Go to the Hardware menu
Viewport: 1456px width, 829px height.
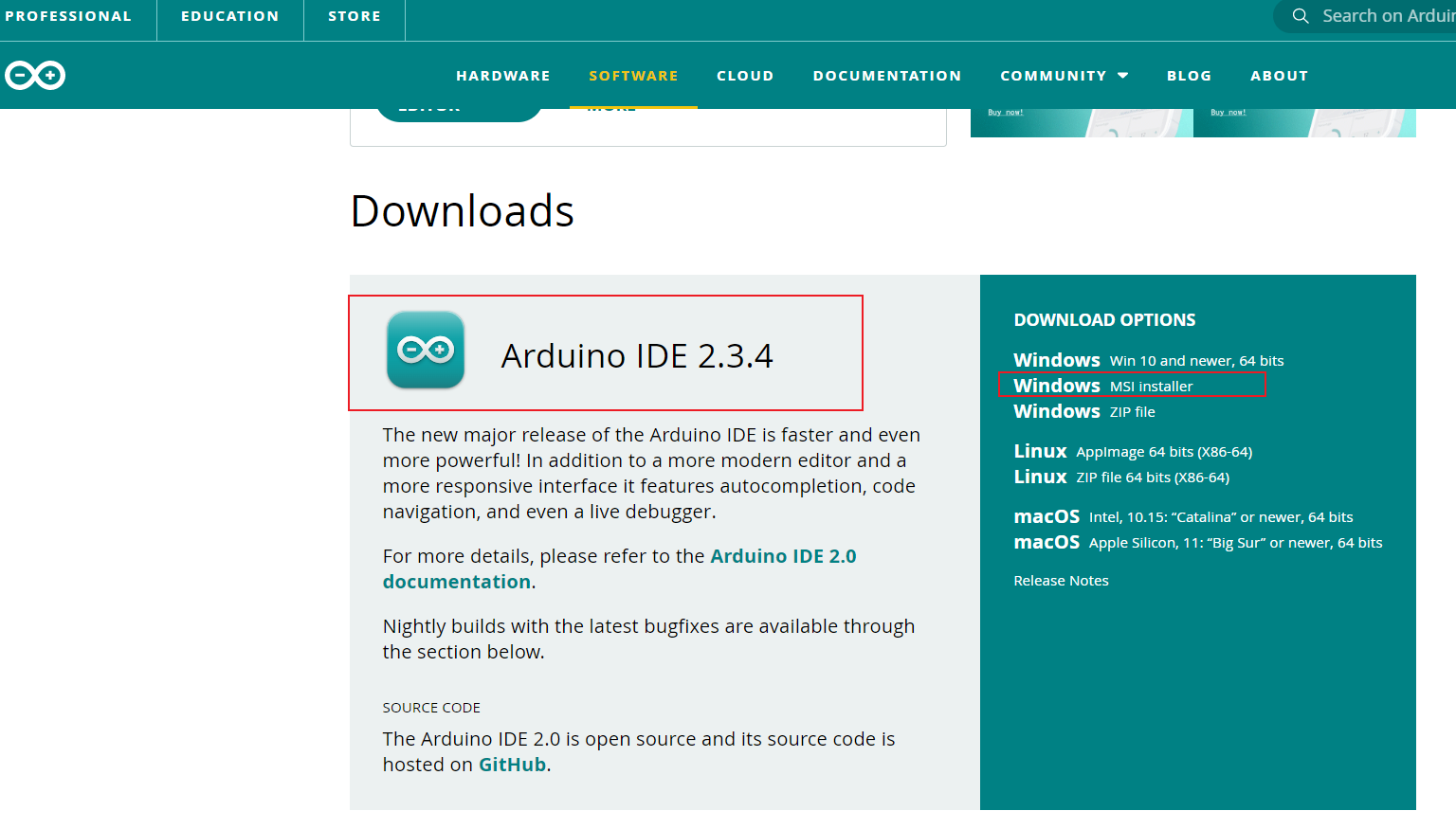503,76
